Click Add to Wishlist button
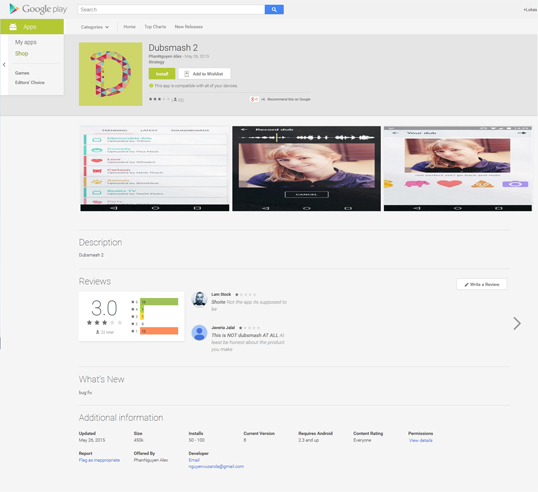 [x=204, y=74]
